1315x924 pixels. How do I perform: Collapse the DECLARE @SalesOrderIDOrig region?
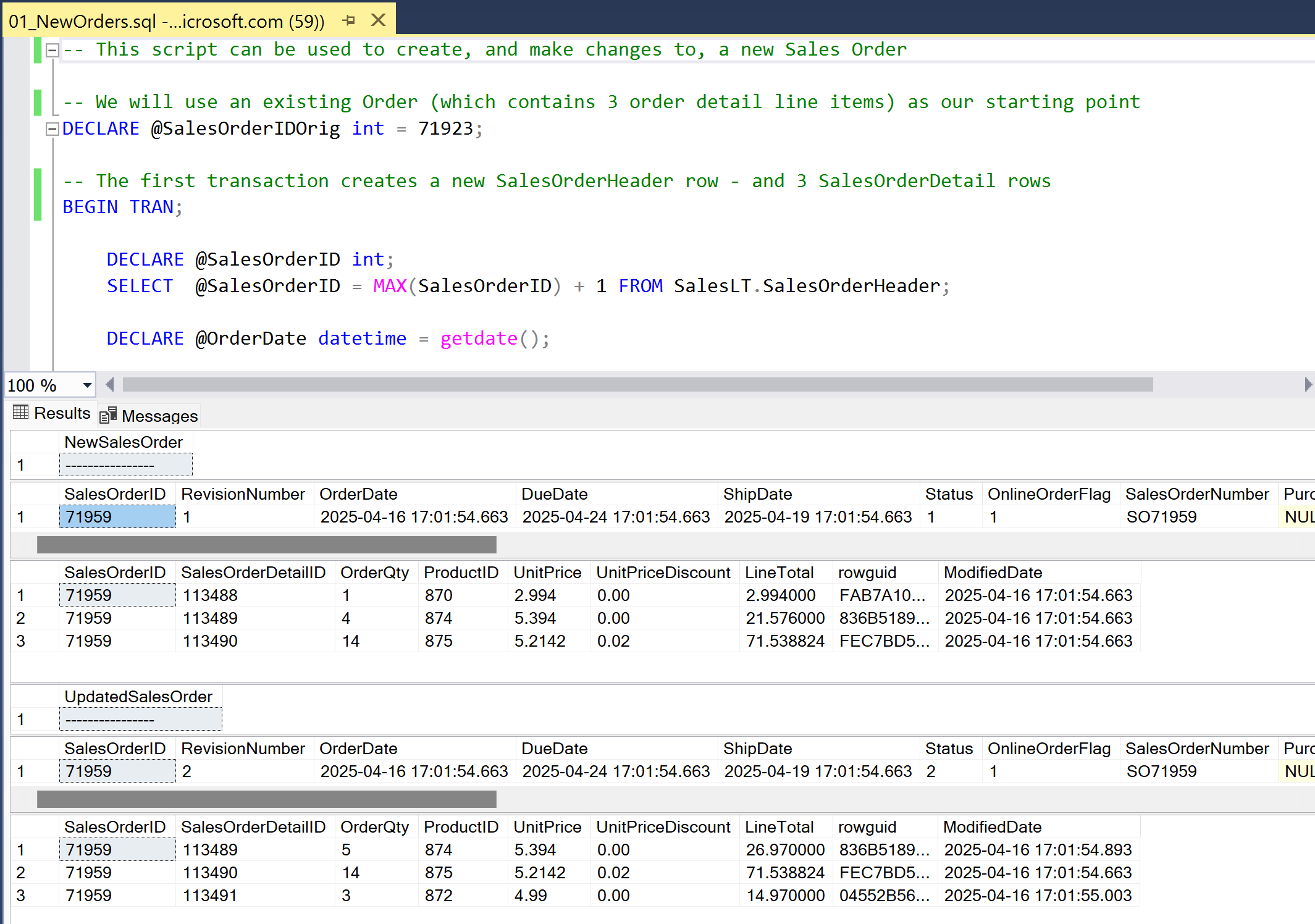coord(53,128)
